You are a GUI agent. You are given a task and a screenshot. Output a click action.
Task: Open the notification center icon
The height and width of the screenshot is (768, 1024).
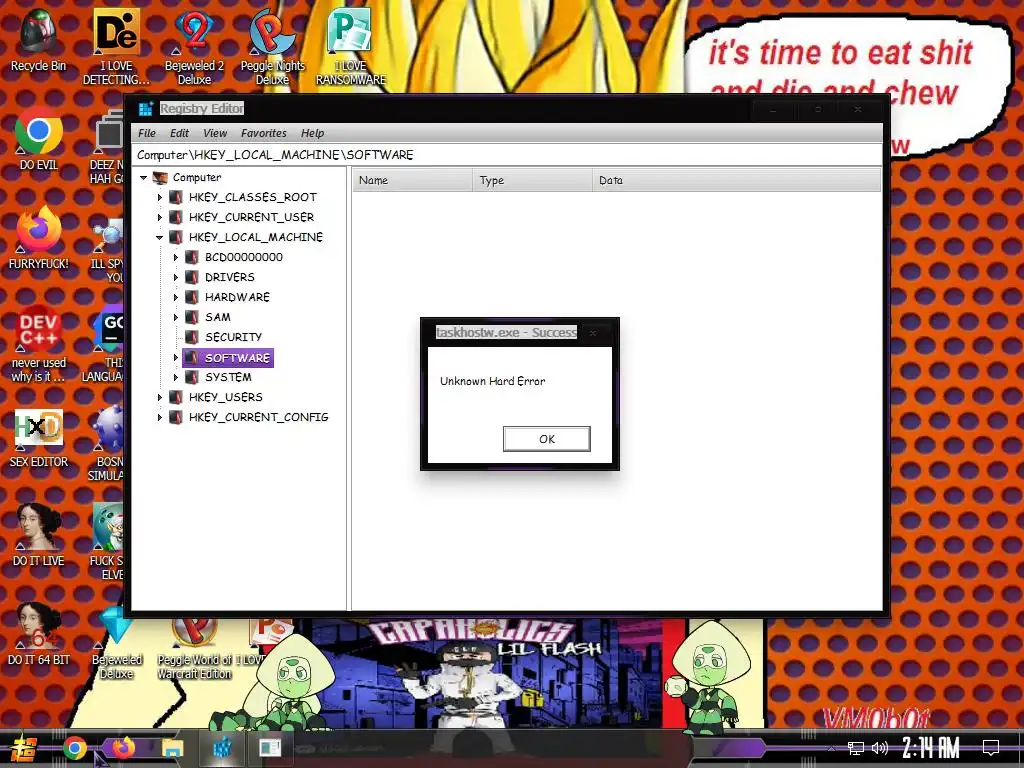pos(991,748)
